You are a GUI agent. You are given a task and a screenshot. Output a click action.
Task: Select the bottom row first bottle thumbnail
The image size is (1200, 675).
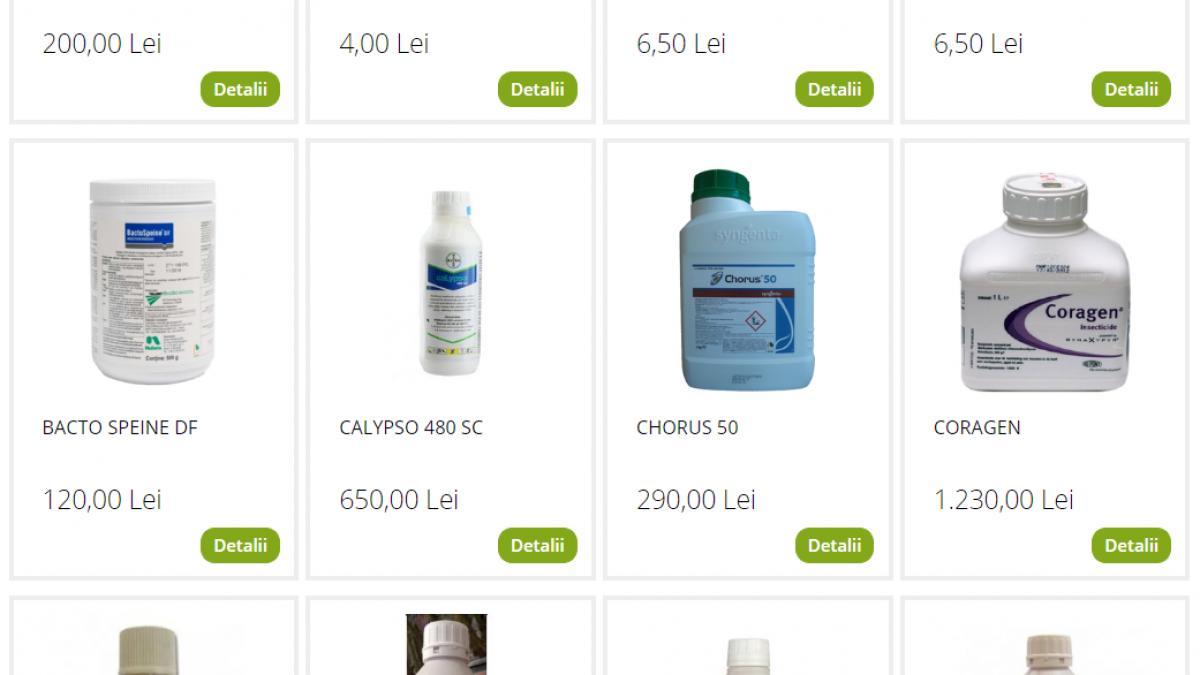click(152, 649)
